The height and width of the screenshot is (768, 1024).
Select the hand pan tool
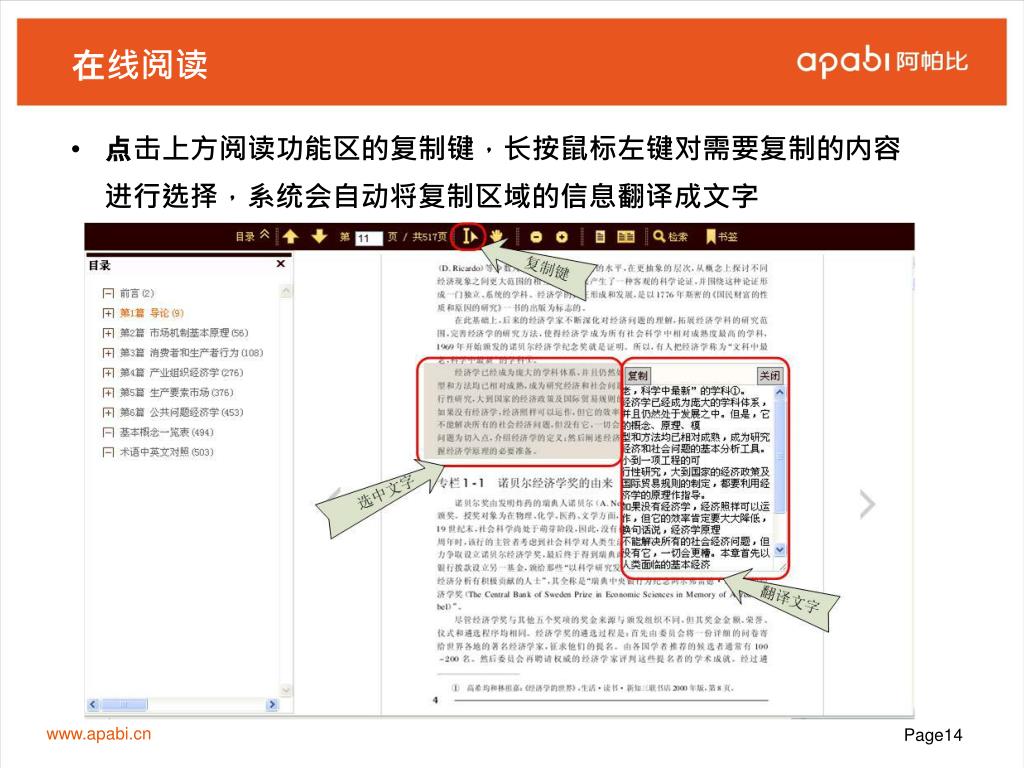click(x=498, y=236)
